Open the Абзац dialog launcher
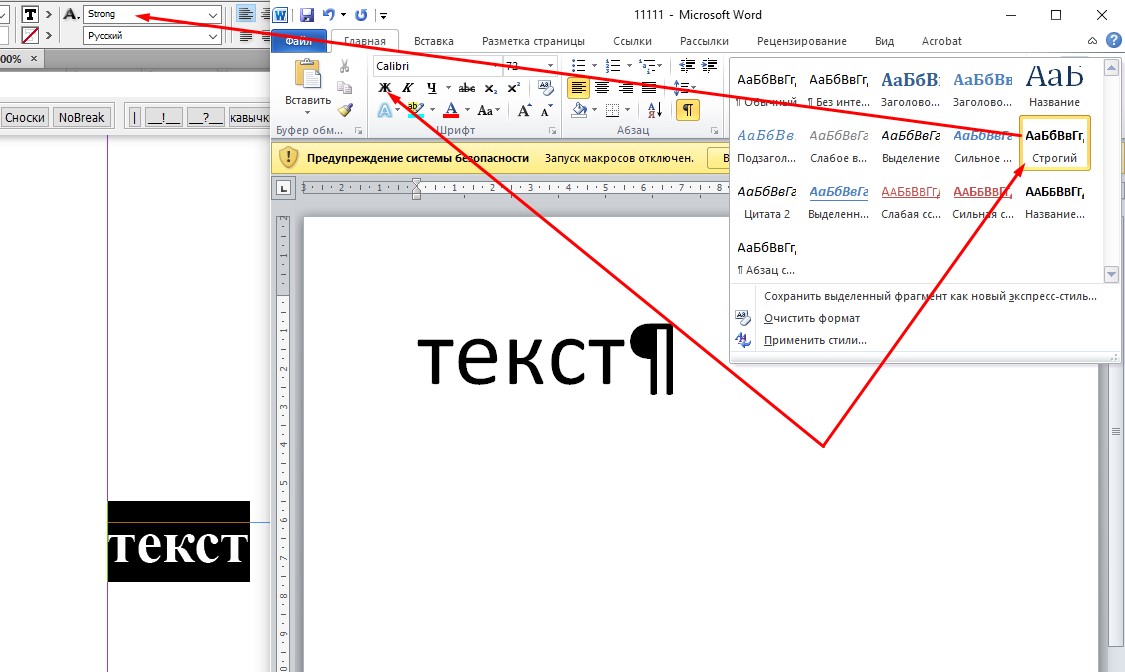Screen dimensions: 1125x672 tap(714, 131)
